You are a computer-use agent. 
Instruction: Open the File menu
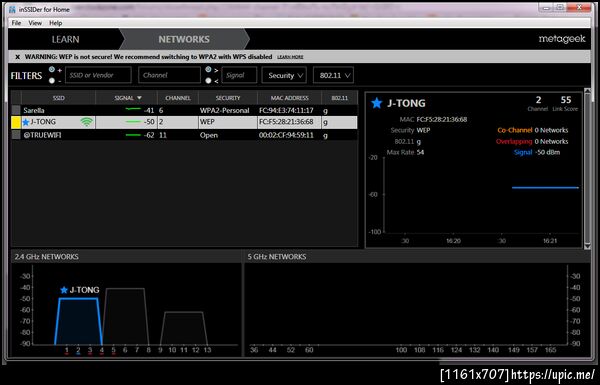(x=16, y=23)
